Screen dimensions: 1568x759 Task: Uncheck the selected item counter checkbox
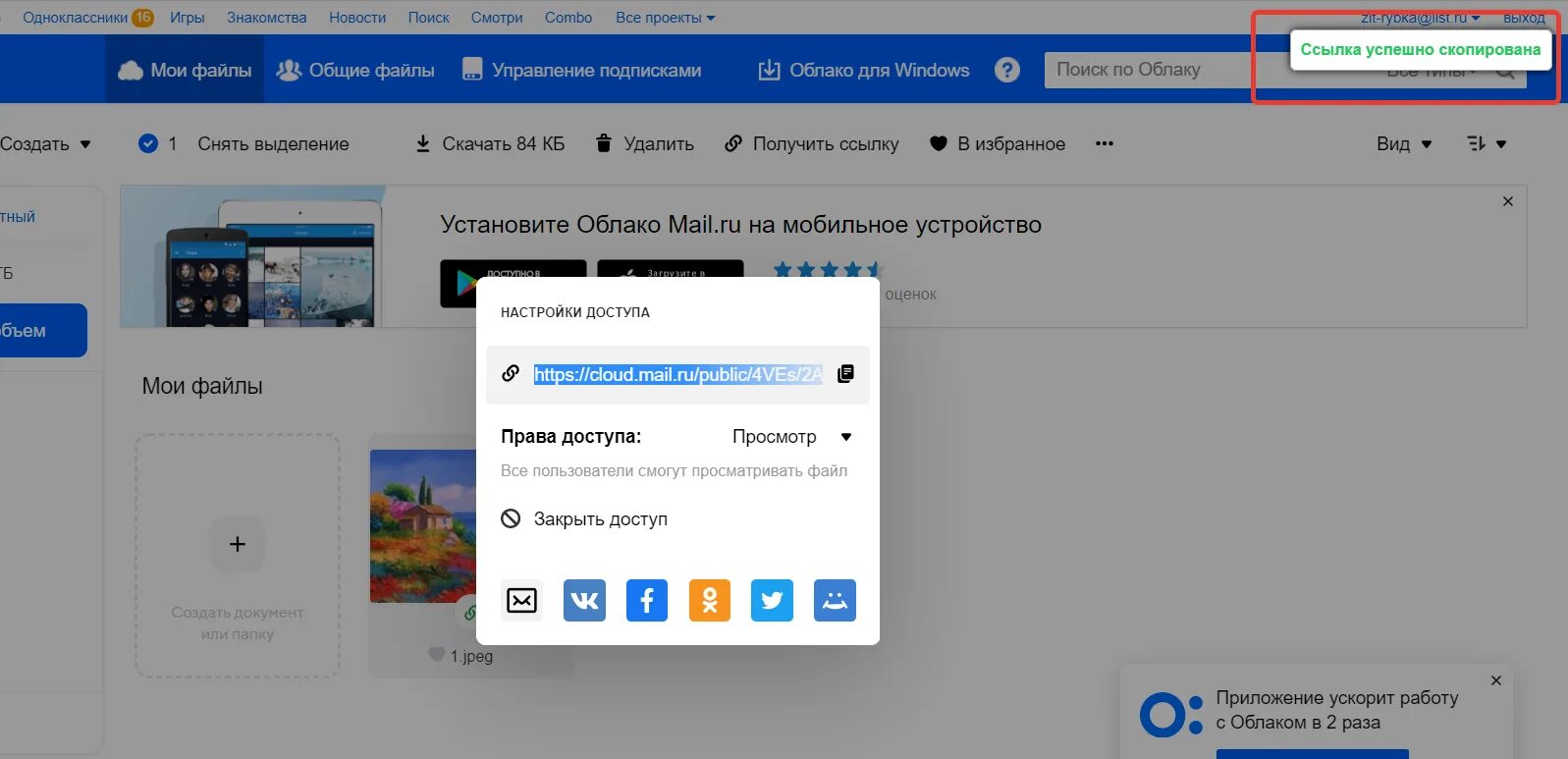[148, 143]
